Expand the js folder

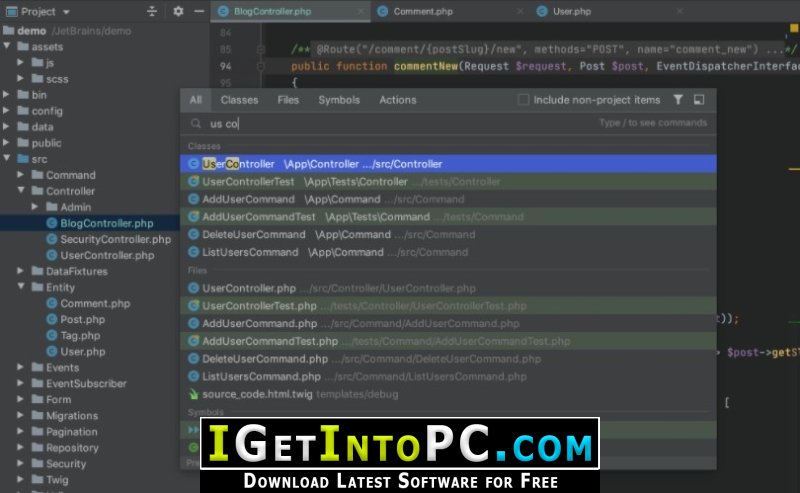click(20, 62)
